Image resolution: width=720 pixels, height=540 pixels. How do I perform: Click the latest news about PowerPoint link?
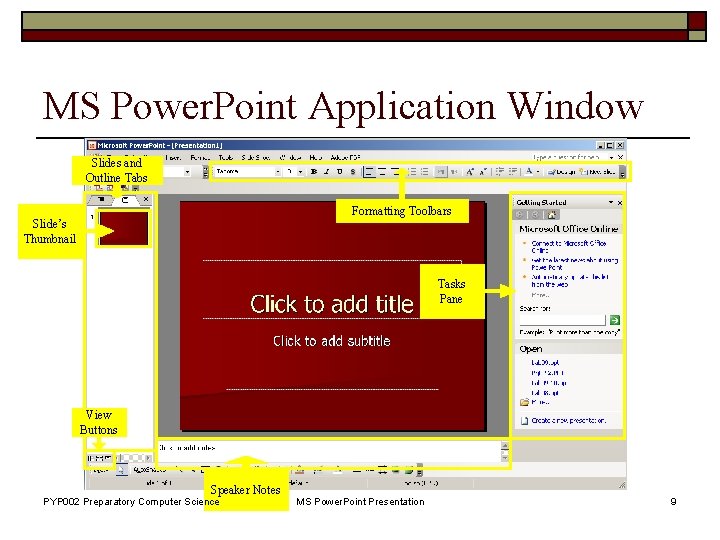coord(574,264)
